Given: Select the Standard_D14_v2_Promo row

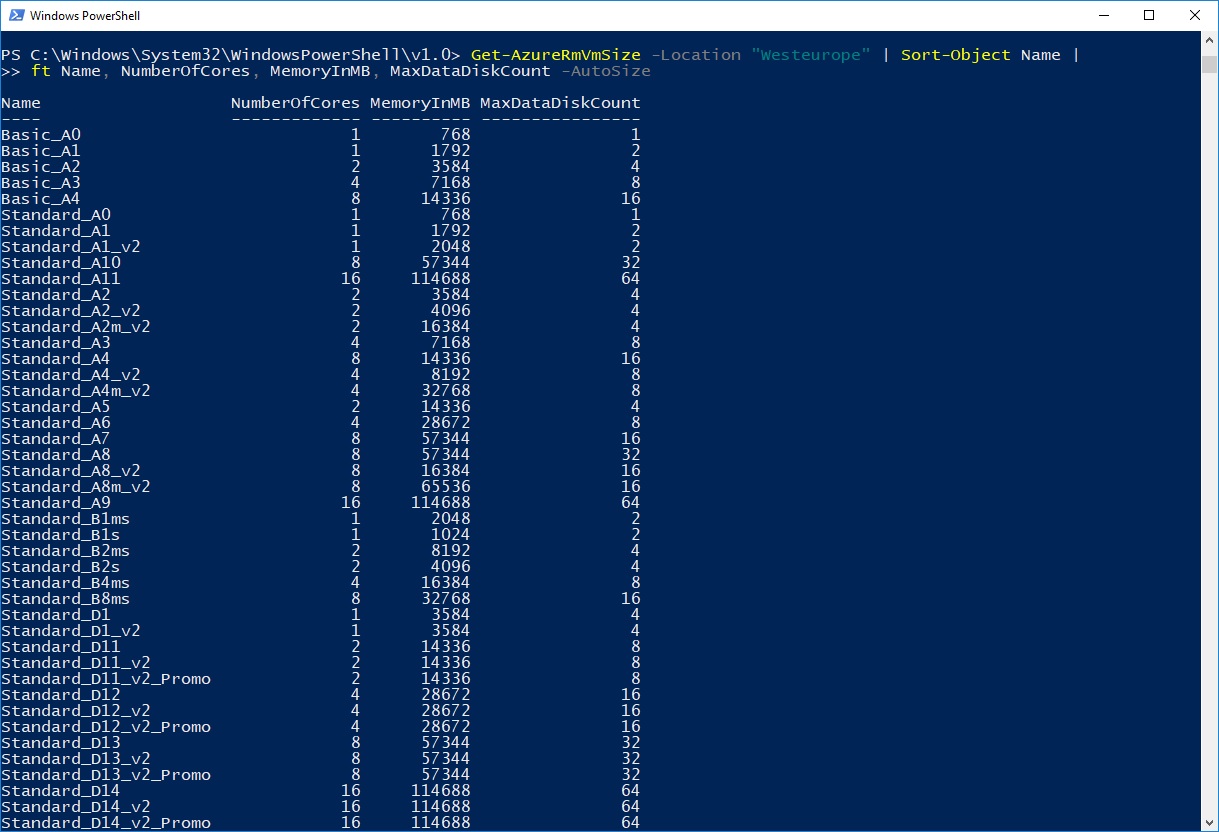Looking at the screenshot, I should 105,822.
